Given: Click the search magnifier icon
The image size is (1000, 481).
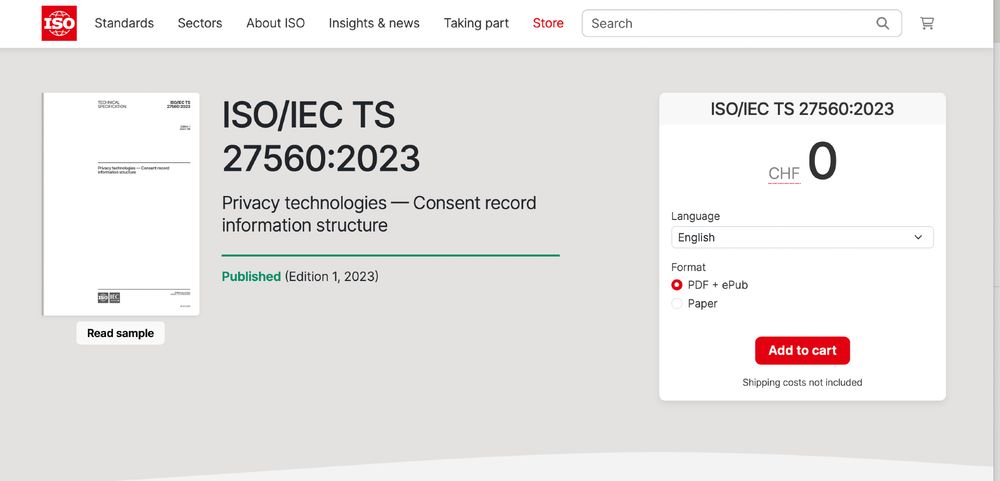Looking at the screenshot, I should click(x=883, y=23).
